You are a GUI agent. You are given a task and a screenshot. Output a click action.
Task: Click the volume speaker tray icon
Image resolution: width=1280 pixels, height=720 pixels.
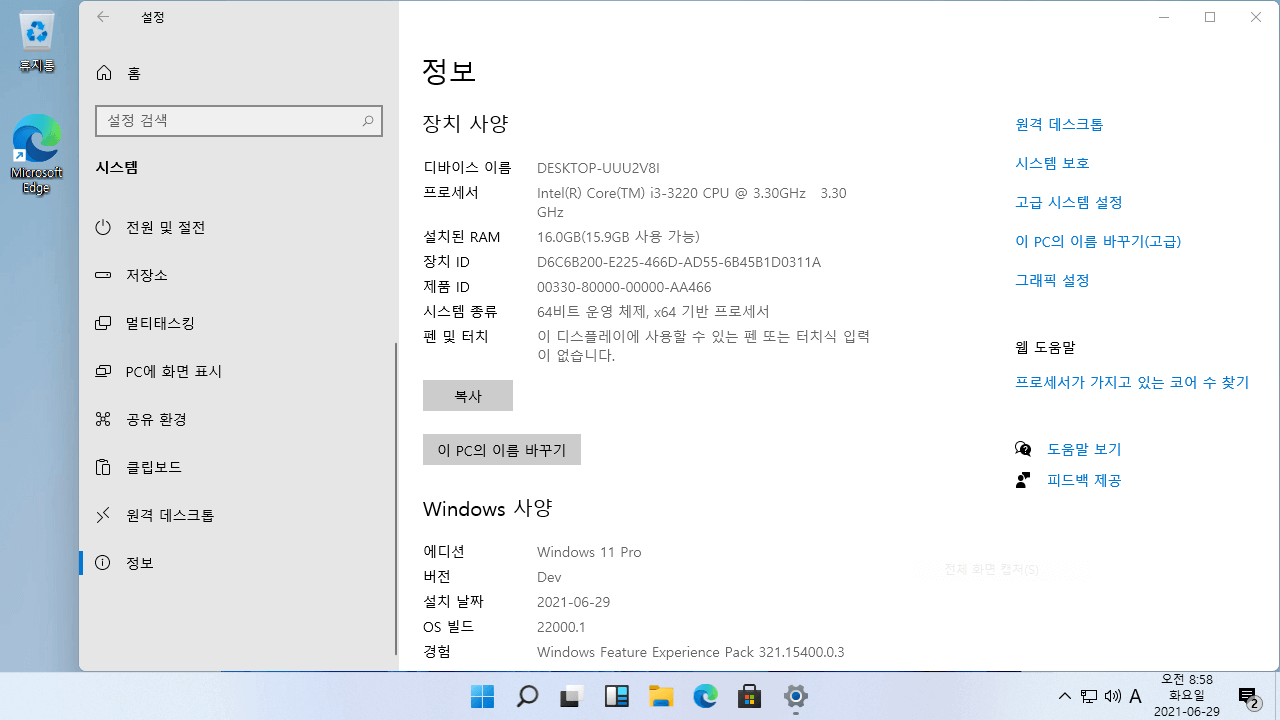tap(1113, 696)
